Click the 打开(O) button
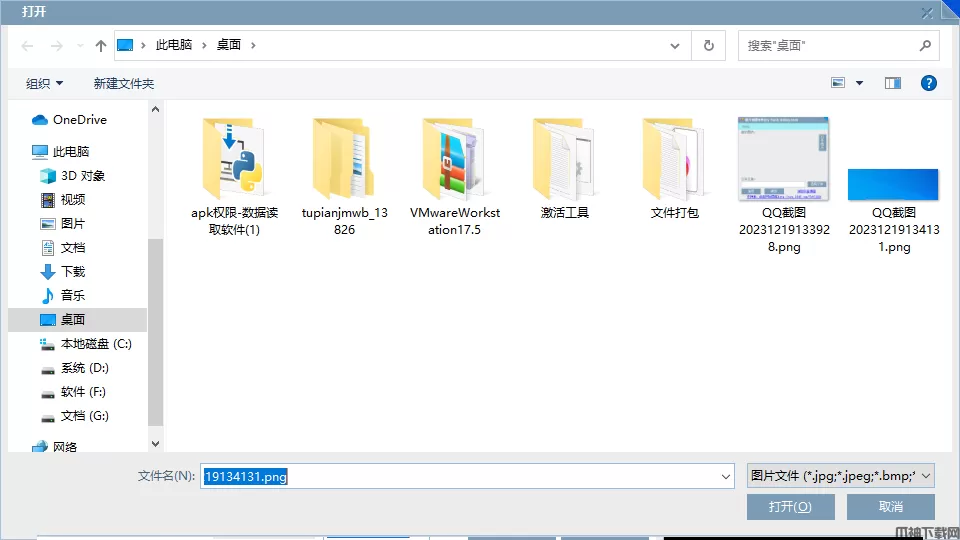This screenshot has width=960, height=540. (790, 507)
